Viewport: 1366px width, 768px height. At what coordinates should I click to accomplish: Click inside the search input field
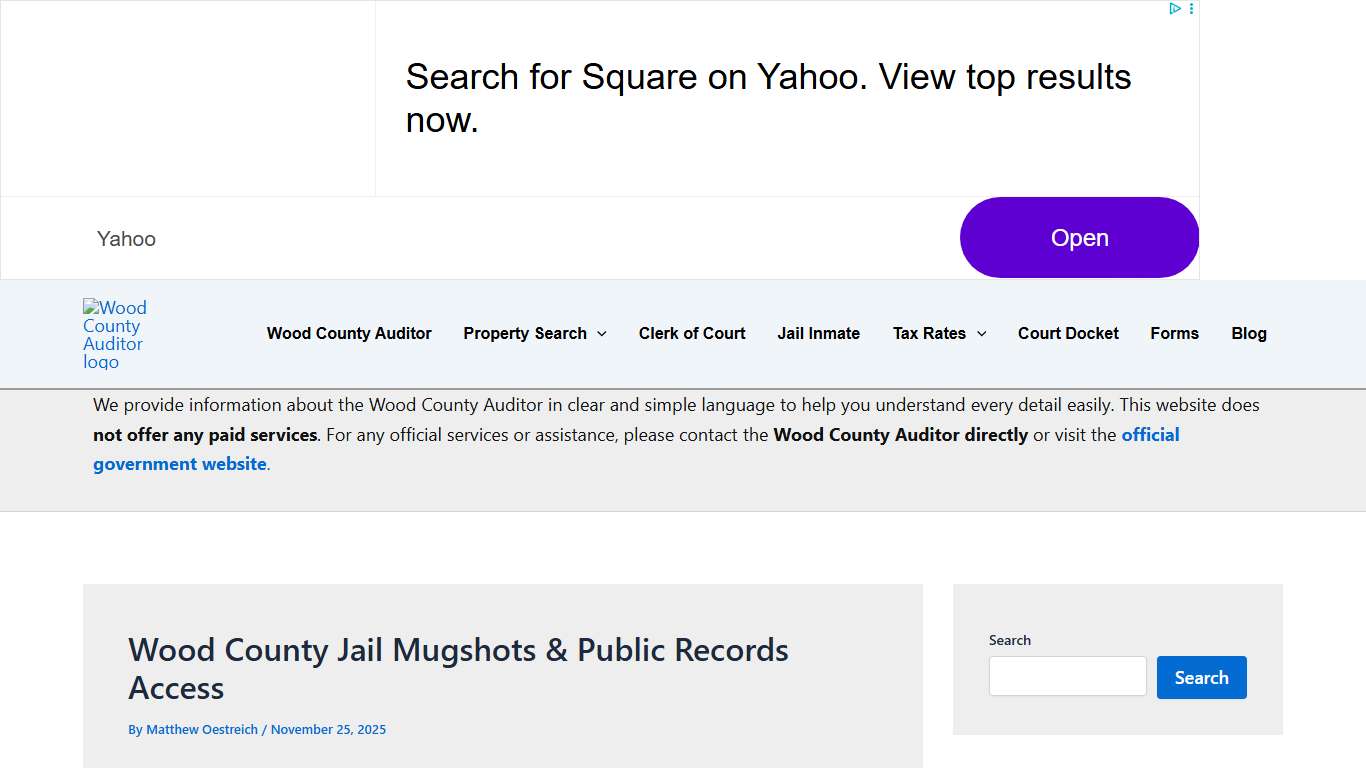[1067, 676]
